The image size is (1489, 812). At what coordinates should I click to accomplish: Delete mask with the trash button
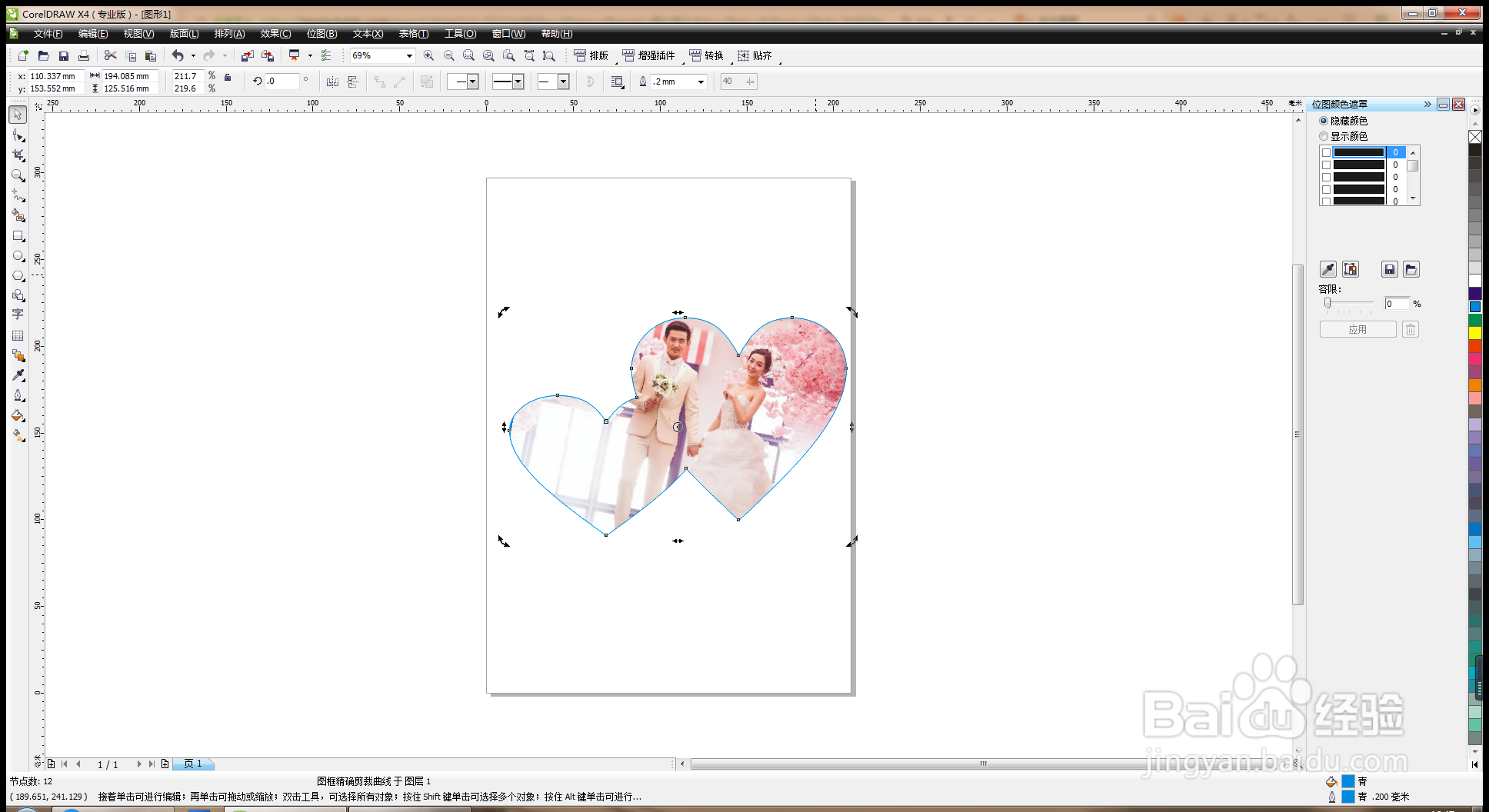click(1410, 329)
